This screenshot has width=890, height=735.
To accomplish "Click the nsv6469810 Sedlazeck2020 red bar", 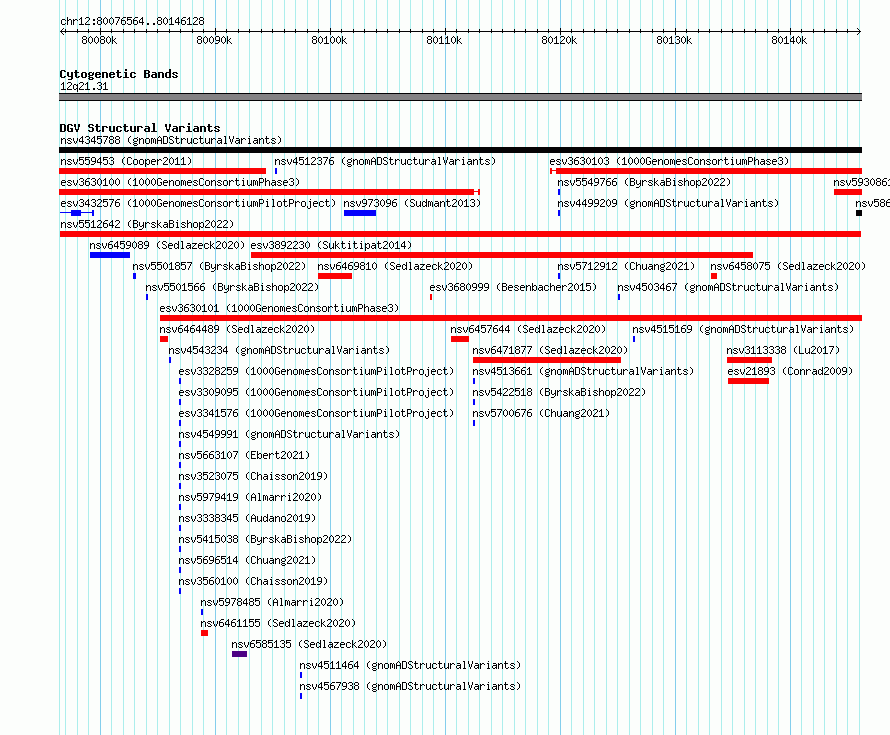I will click(335, 276).
